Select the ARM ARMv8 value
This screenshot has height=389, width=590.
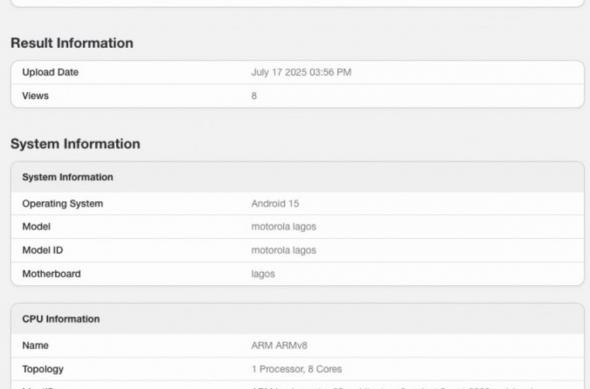click(279, 345)
